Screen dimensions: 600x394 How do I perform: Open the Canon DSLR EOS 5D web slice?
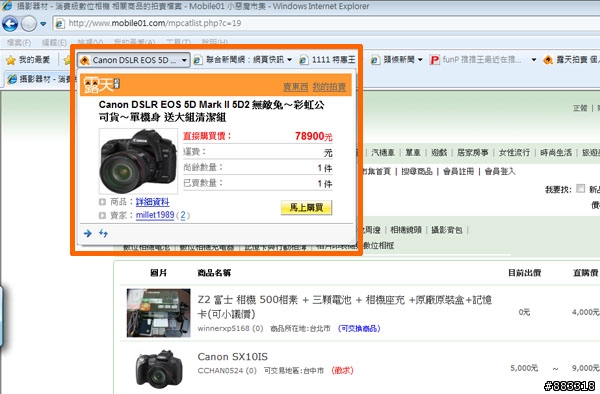[134, 60]
